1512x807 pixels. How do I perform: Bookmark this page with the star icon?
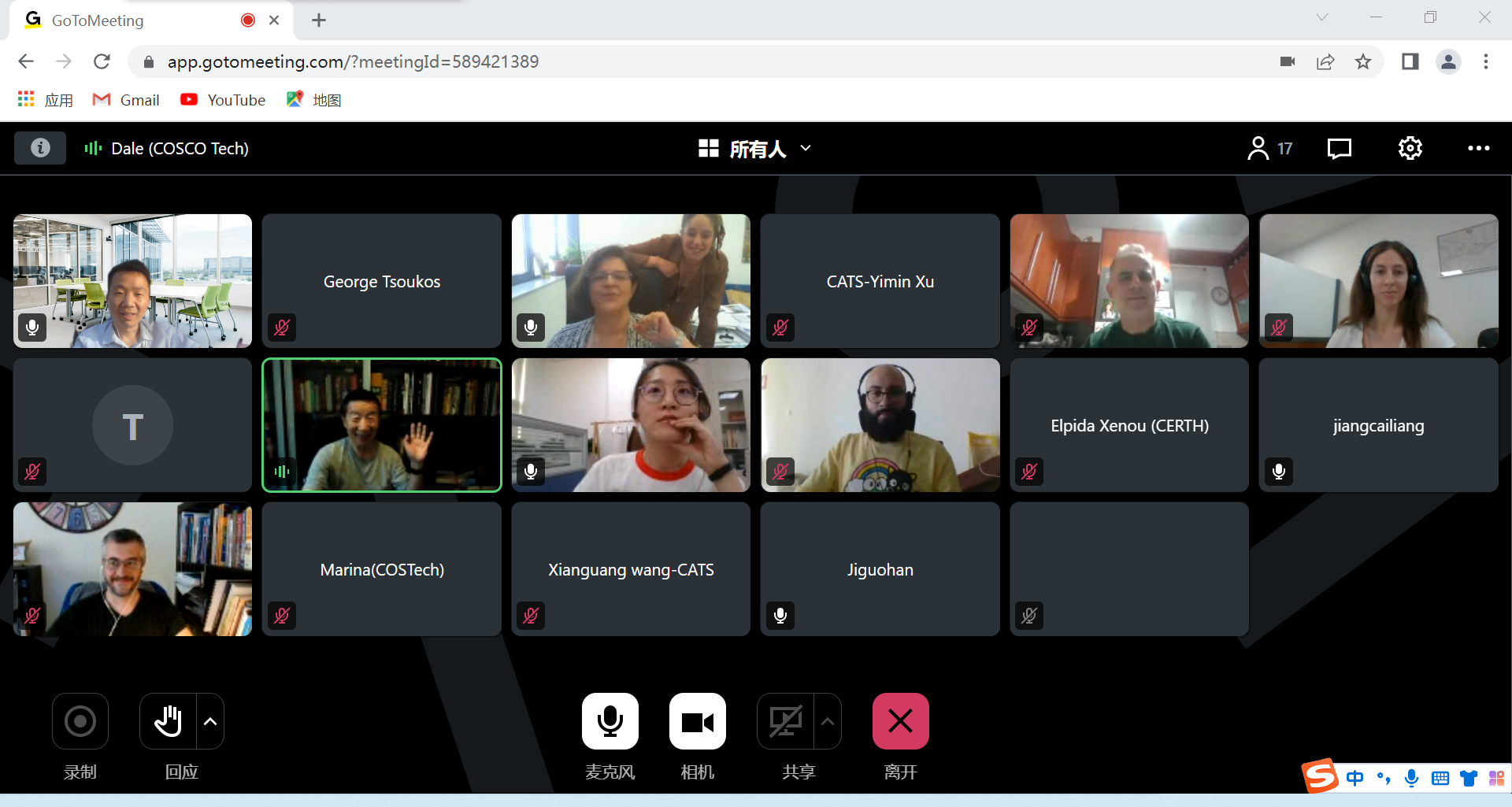tap(1363, 61)
